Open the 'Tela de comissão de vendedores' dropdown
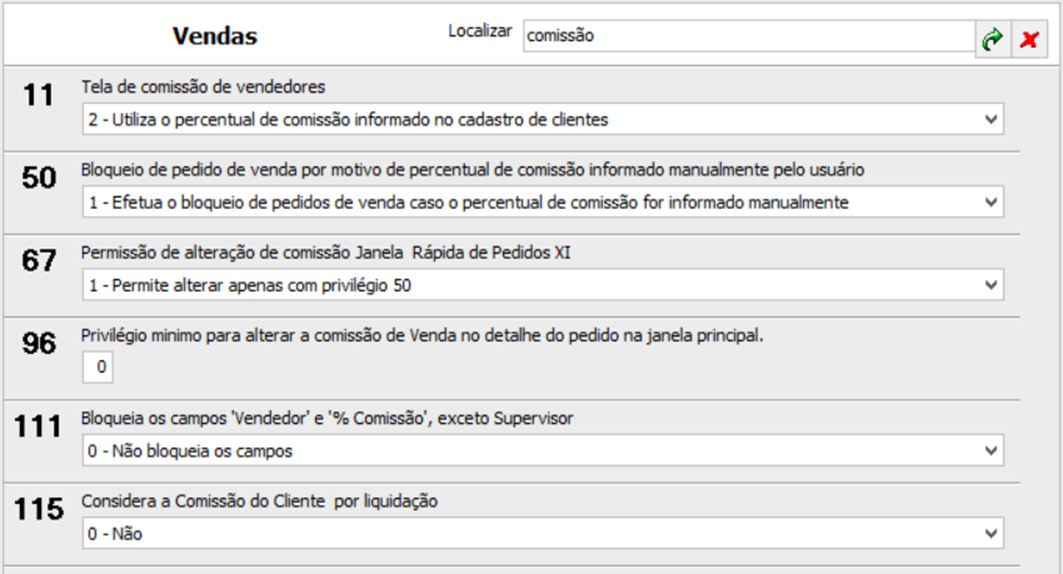This screenshot has width=1063, height=574. tap(542, 119)
